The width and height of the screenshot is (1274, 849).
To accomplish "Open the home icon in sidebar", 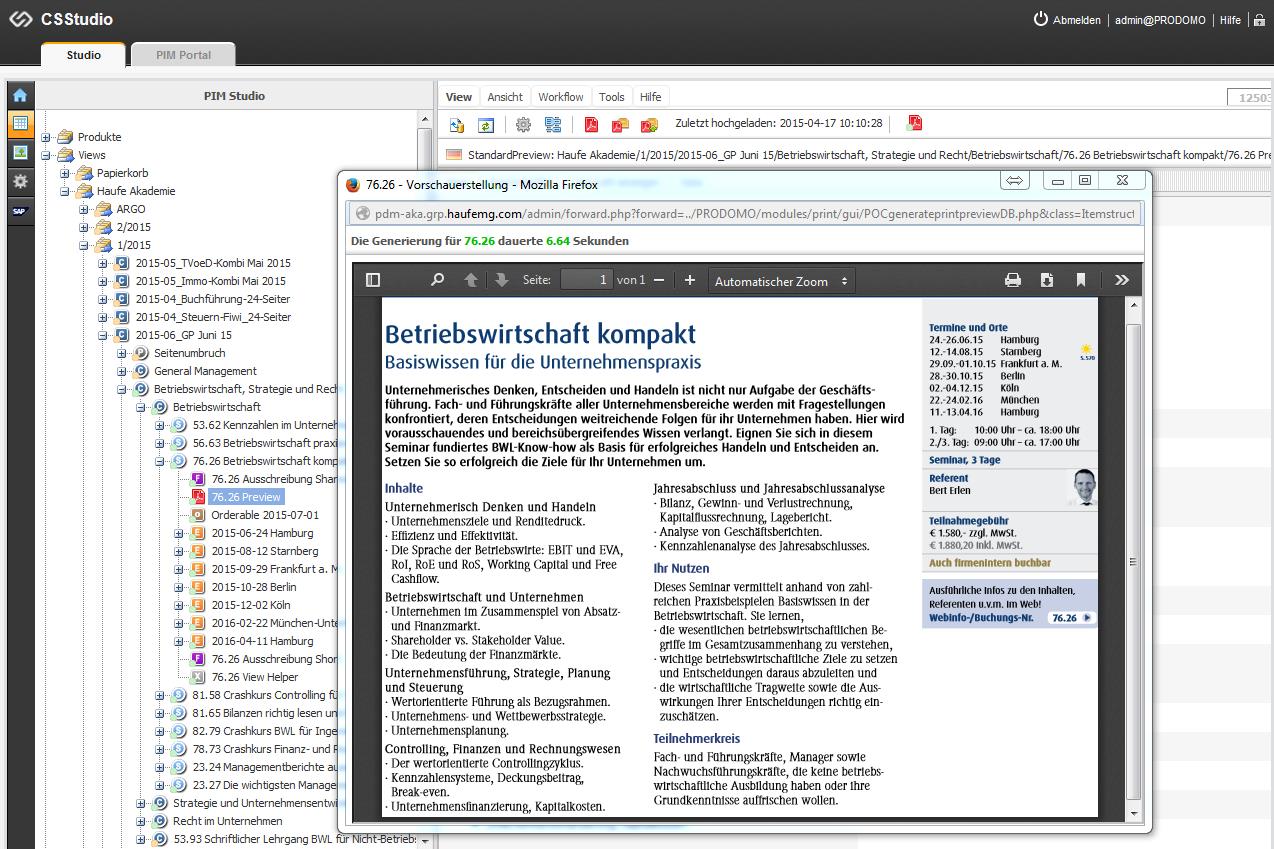I will [19, 96].
